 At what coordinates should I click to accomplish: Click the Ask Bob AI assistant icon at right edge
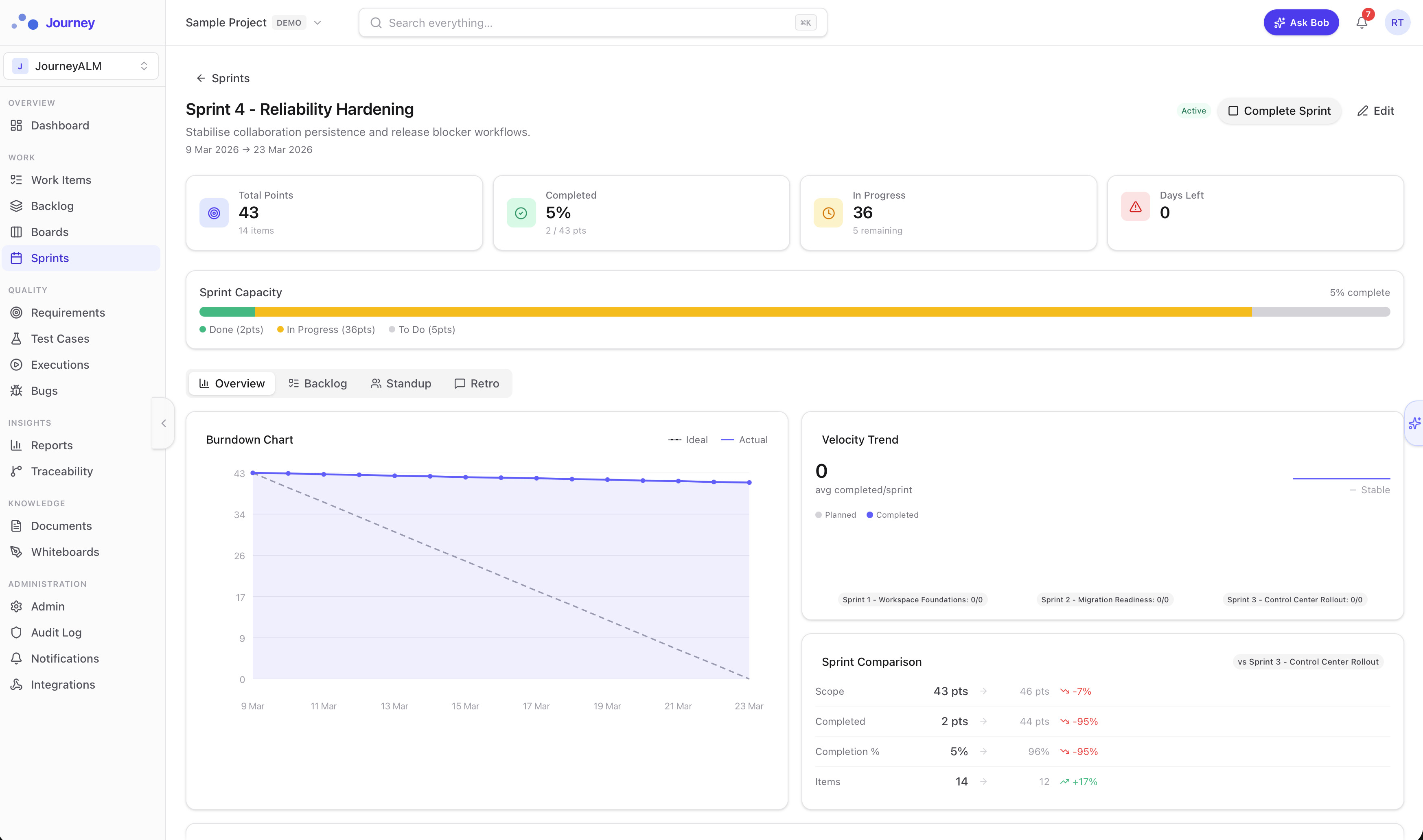(x=1414, y=423)
